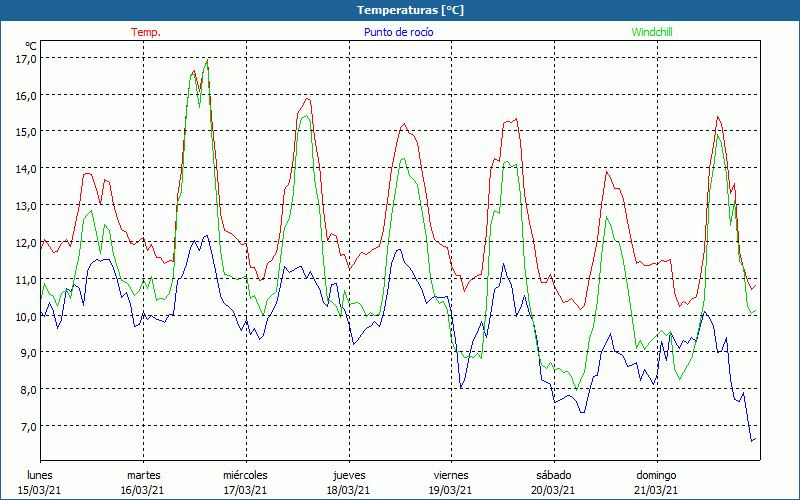Select the green Windchill legend label
The width and height of the screenshot is (800, 500).
[x=652, y=32]
